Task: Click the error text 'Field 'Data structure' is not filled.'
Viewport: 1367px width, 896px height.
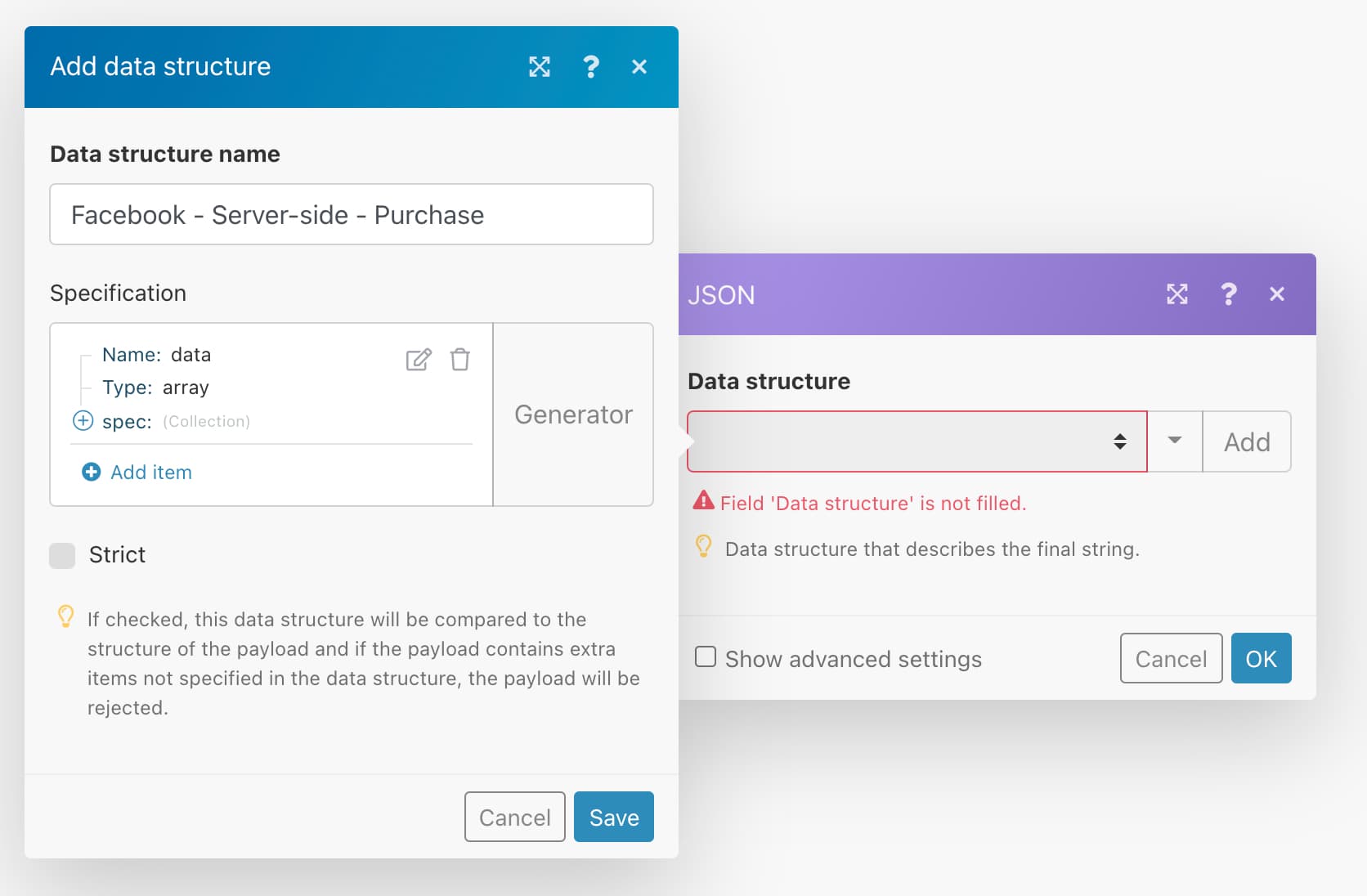Action: [x=873, y=503]
